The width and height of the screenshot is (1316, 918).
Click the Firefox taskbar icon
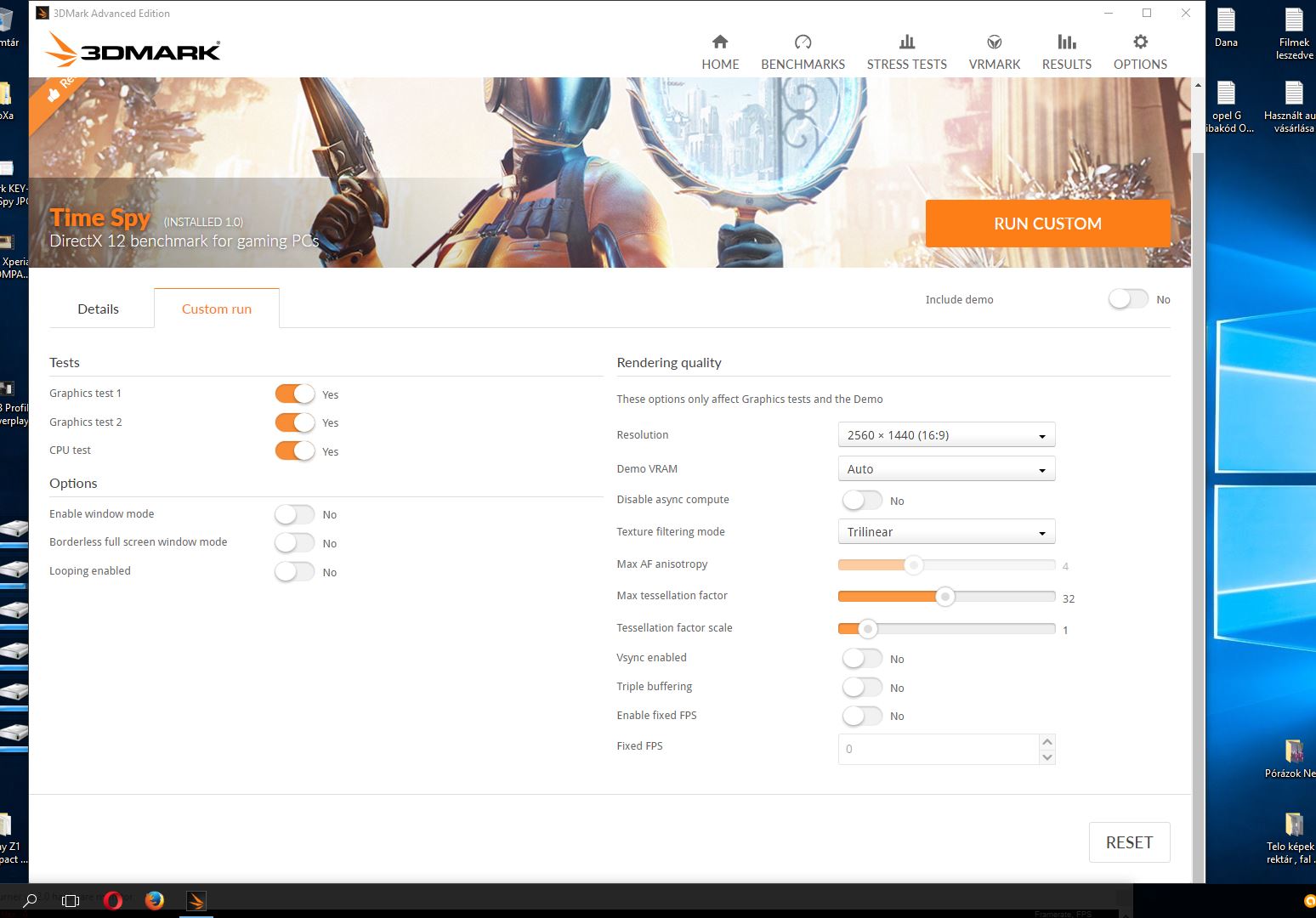point(154,900)
